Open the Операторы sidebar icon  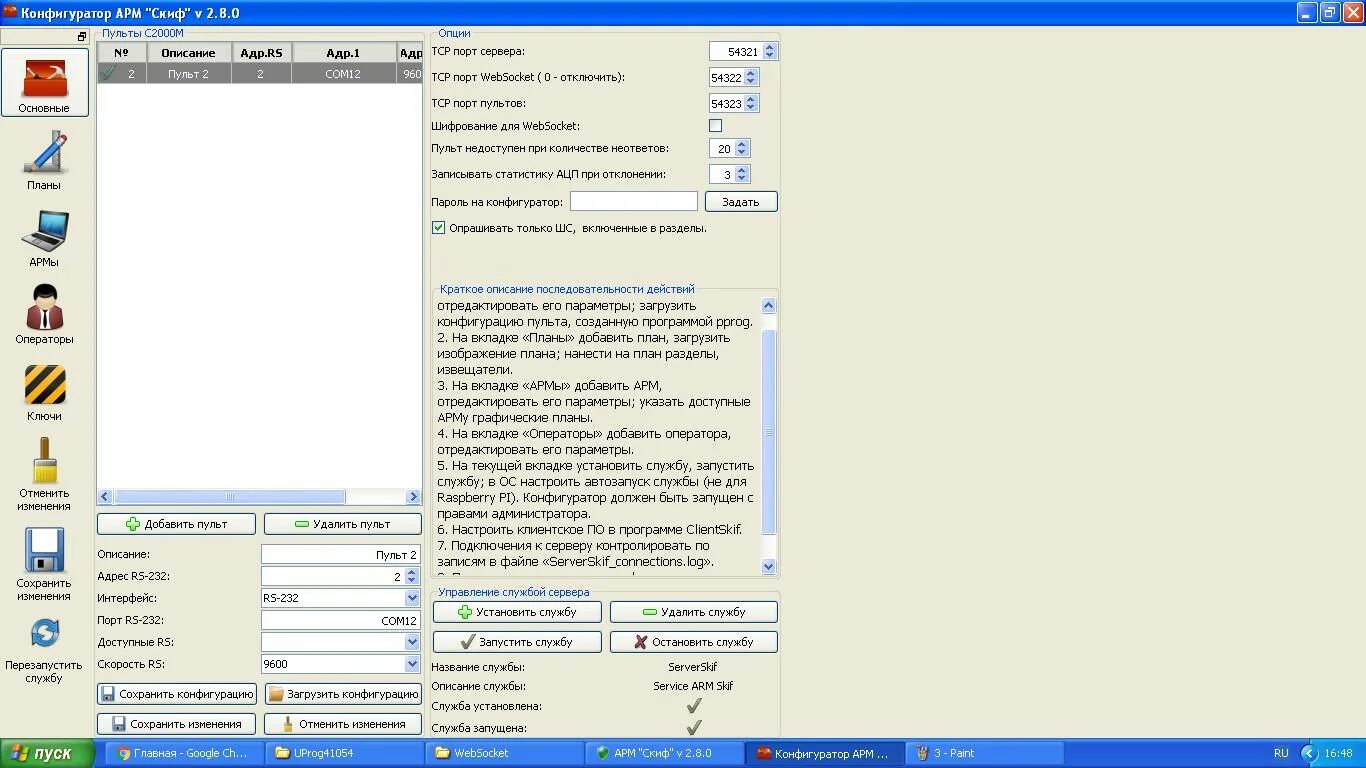[x=44, y=308]
